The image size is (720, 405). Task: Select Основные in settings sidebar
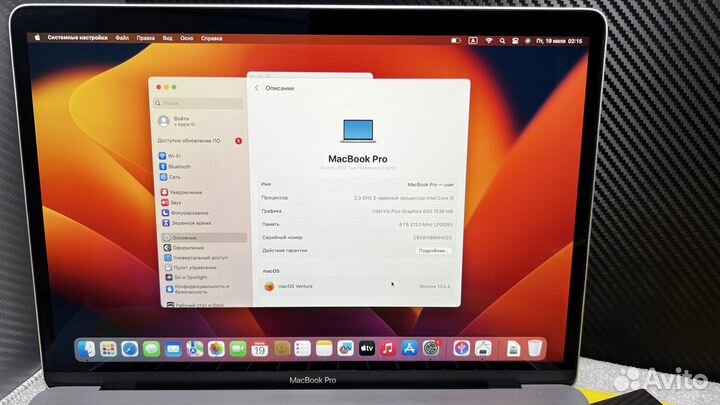click(204, 238)
